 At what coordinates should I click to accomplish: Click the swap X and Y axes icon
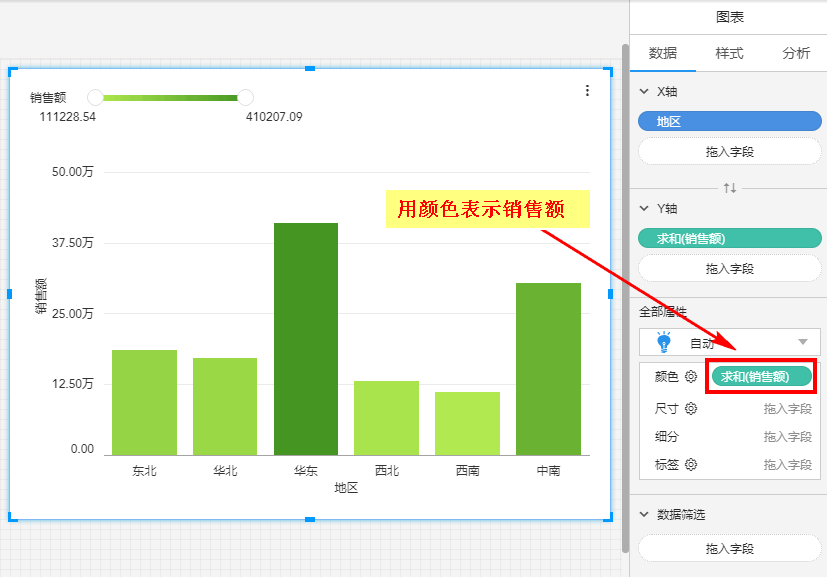click(x=730, y=188)
